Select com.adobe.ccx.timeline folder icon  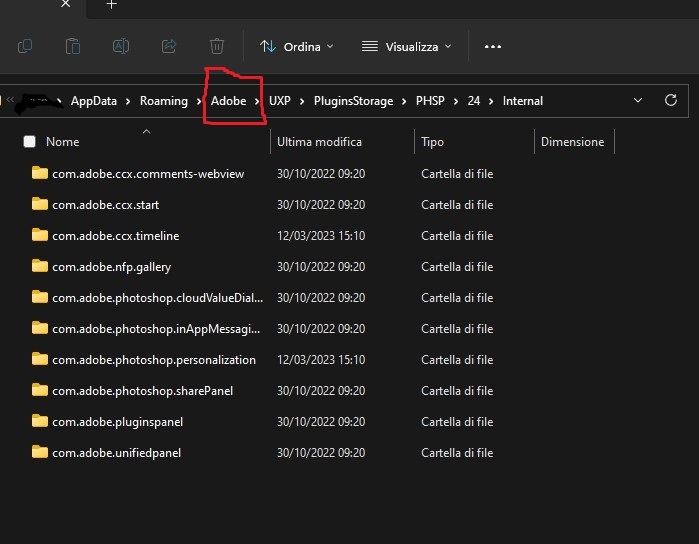point(40,235)
